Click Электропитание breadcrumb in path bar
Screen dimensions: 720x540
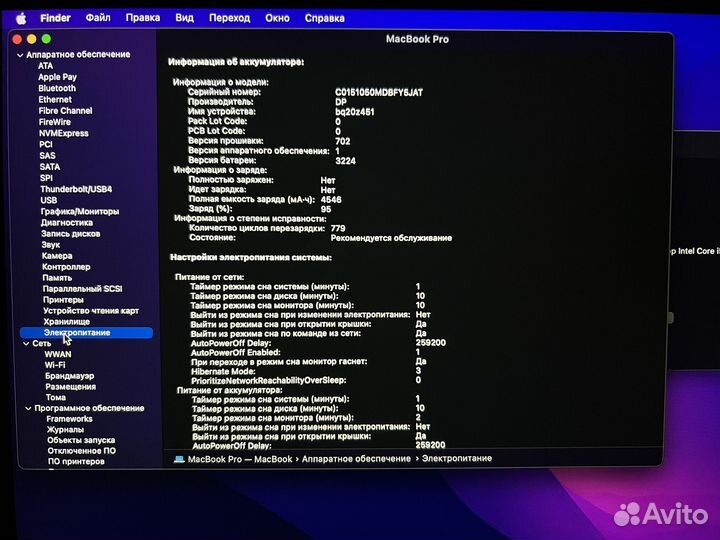click(457, 458)
